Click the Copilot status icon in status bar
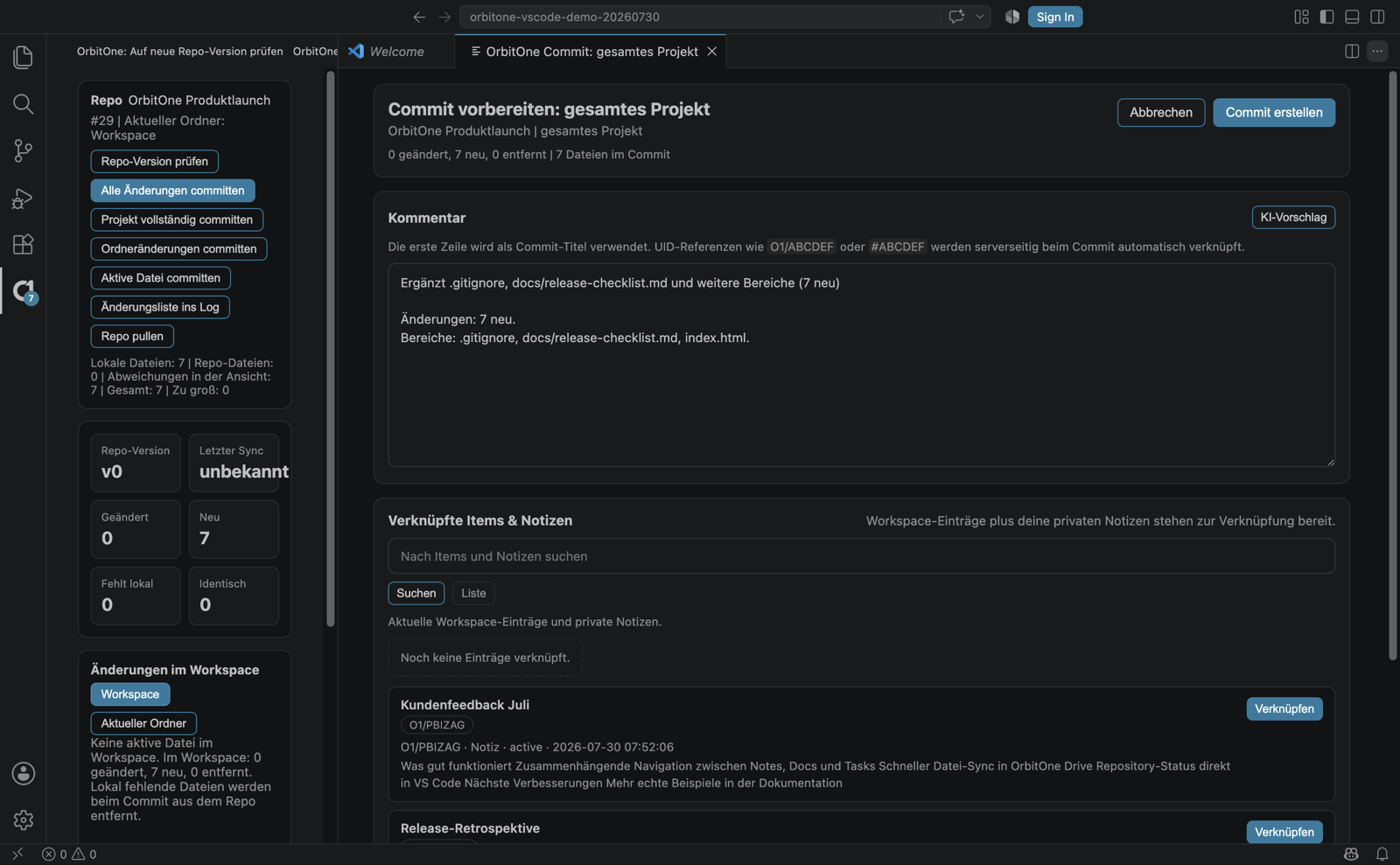This screenshot has height=865, width=1400. pyautogui.click(x=1351, y=855)
